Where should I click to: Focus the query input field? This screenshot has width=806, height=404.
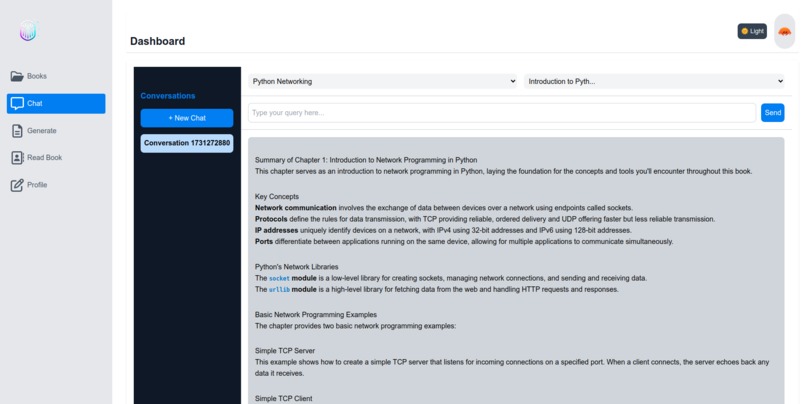click(502, 113)
